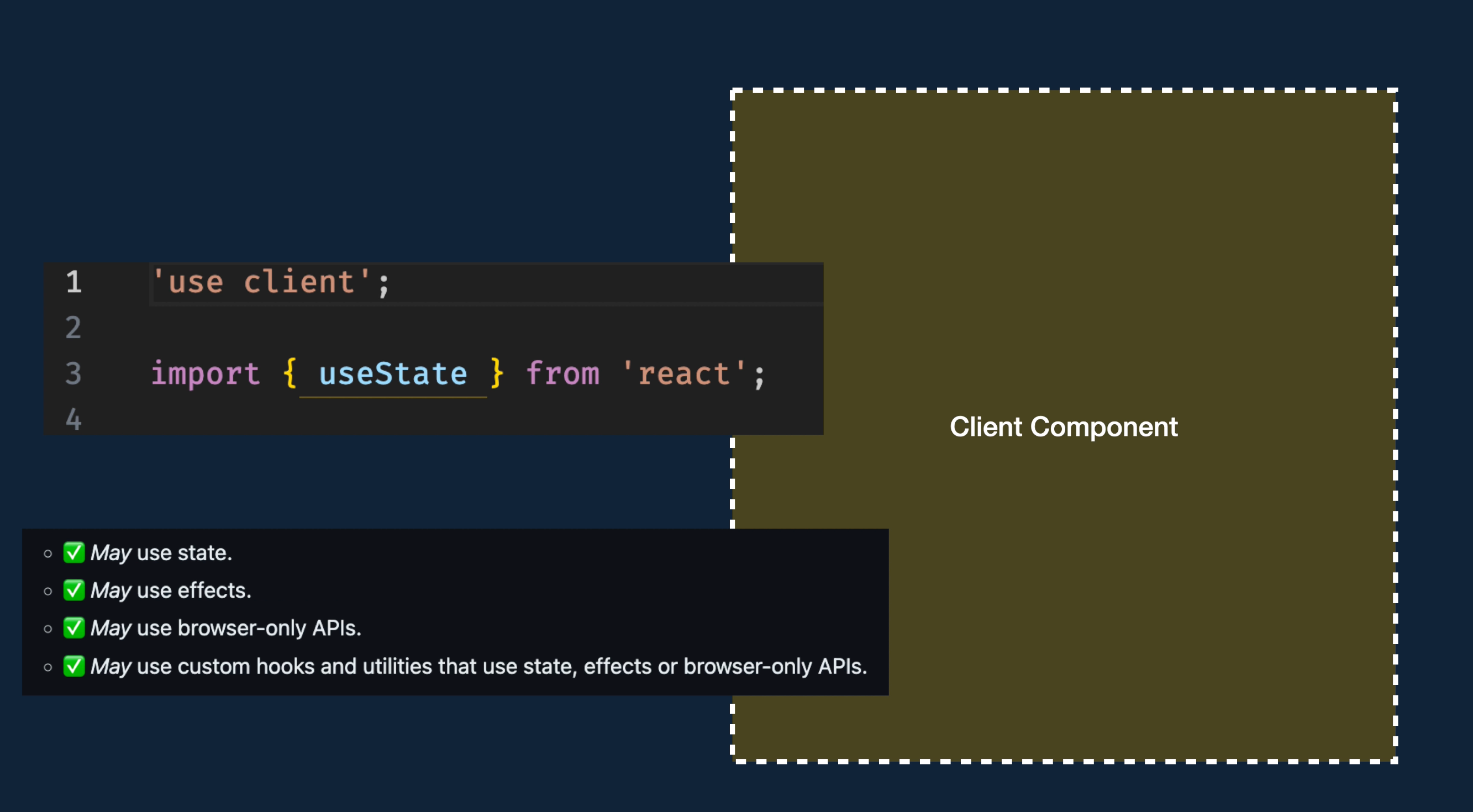Click the 'react' module string
The height and width of the screenshot is (812, 1473).
pos(684,374)
